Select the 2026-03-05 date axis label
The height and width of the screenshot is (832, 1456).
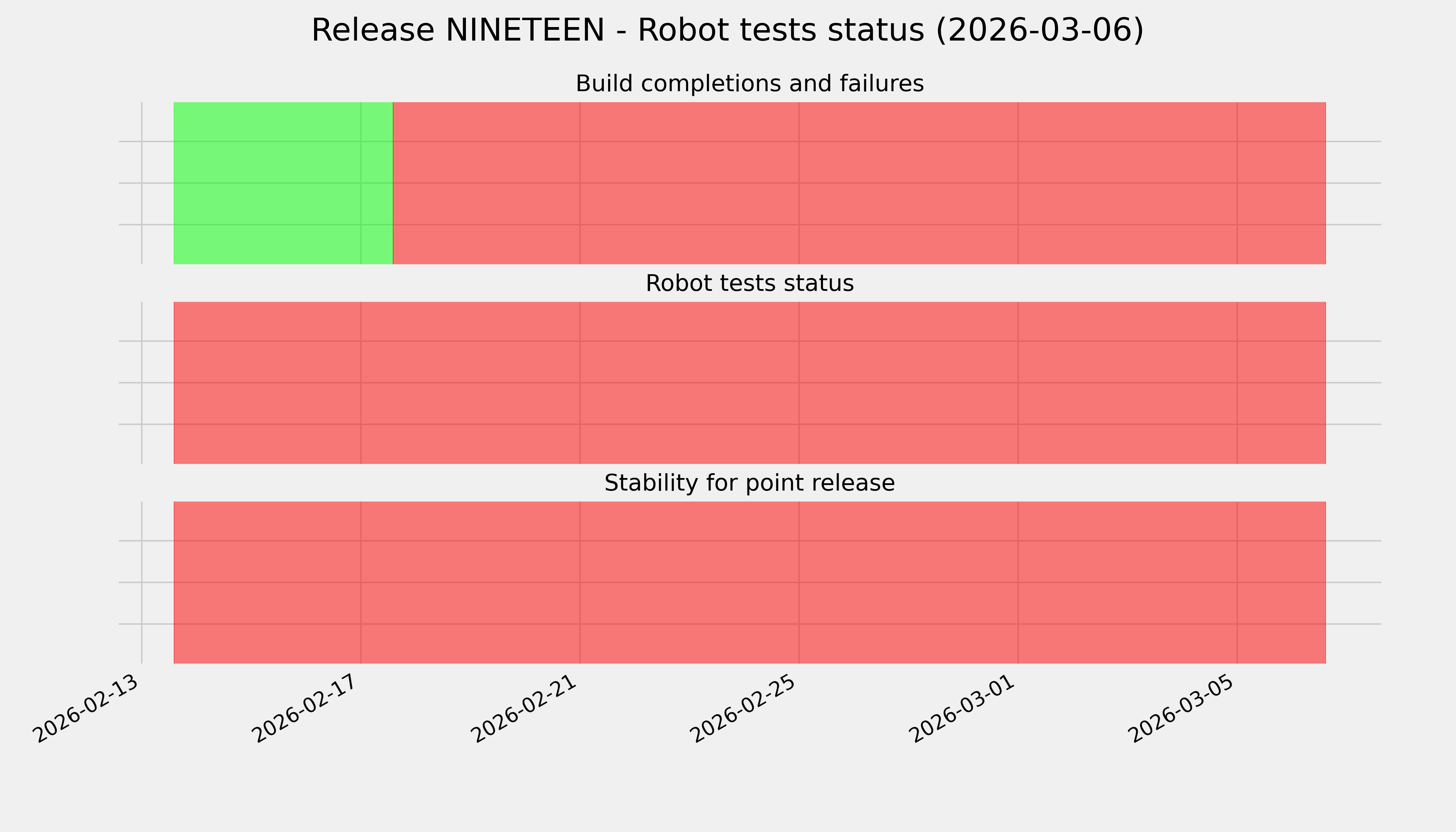(x=1182, y=709)
